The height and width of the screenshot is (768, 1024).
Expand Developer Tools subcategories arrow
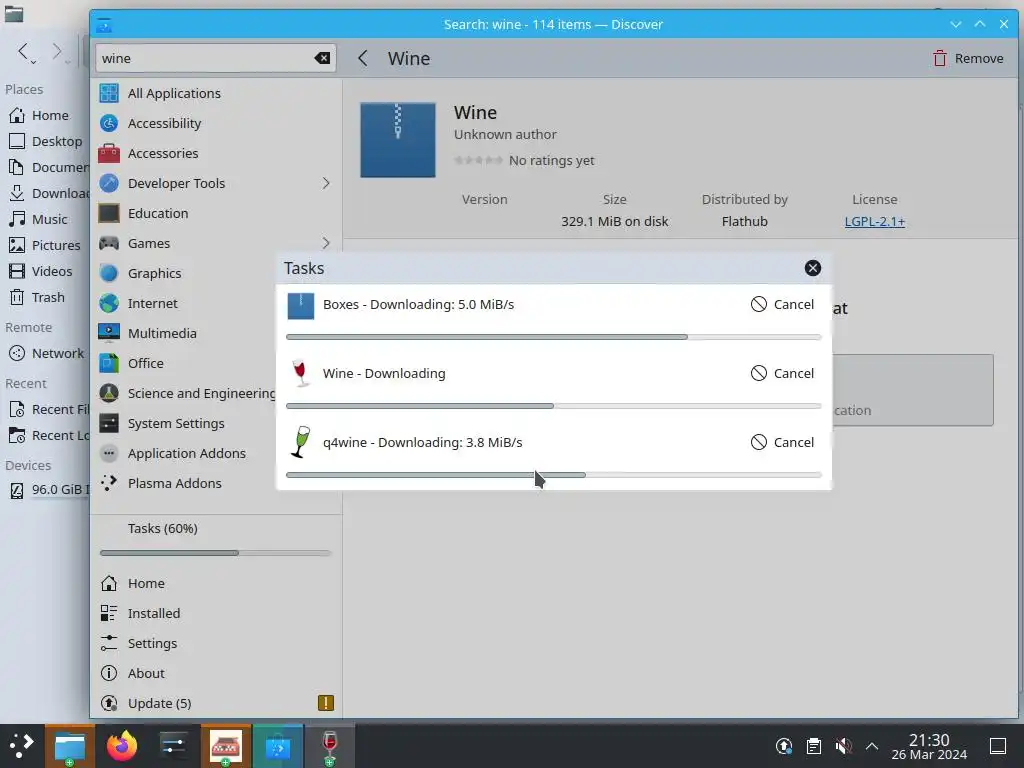(325, 184)
